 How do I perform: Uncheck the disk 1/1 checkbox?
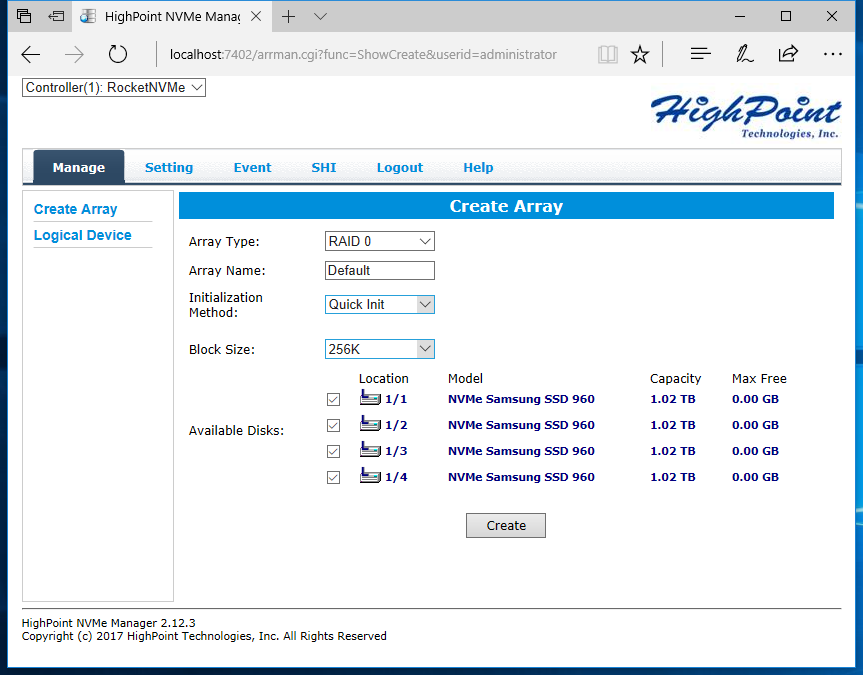[x=333, y=399]
